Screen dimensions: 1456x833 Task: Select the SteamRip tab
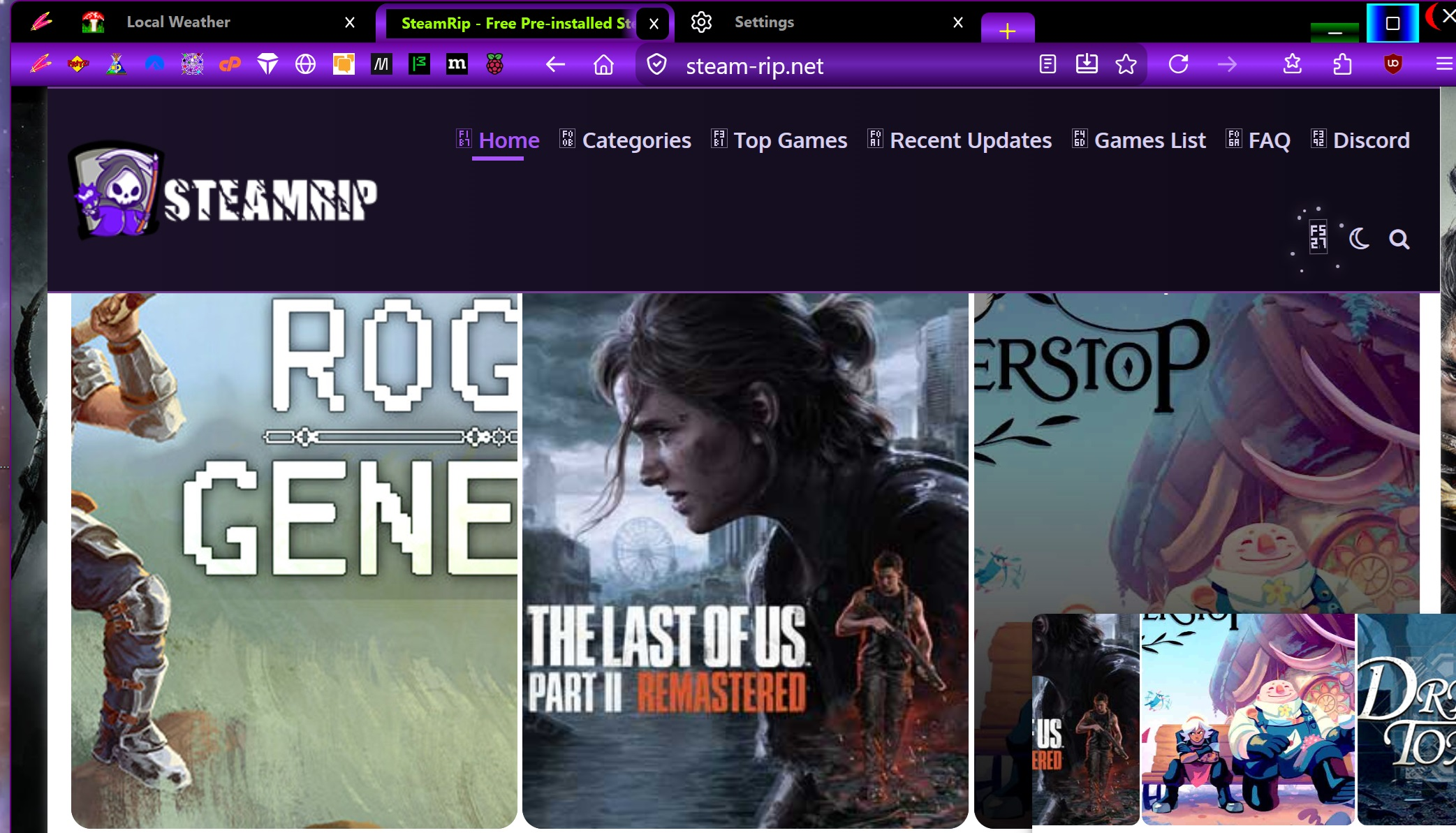(524, 24)
